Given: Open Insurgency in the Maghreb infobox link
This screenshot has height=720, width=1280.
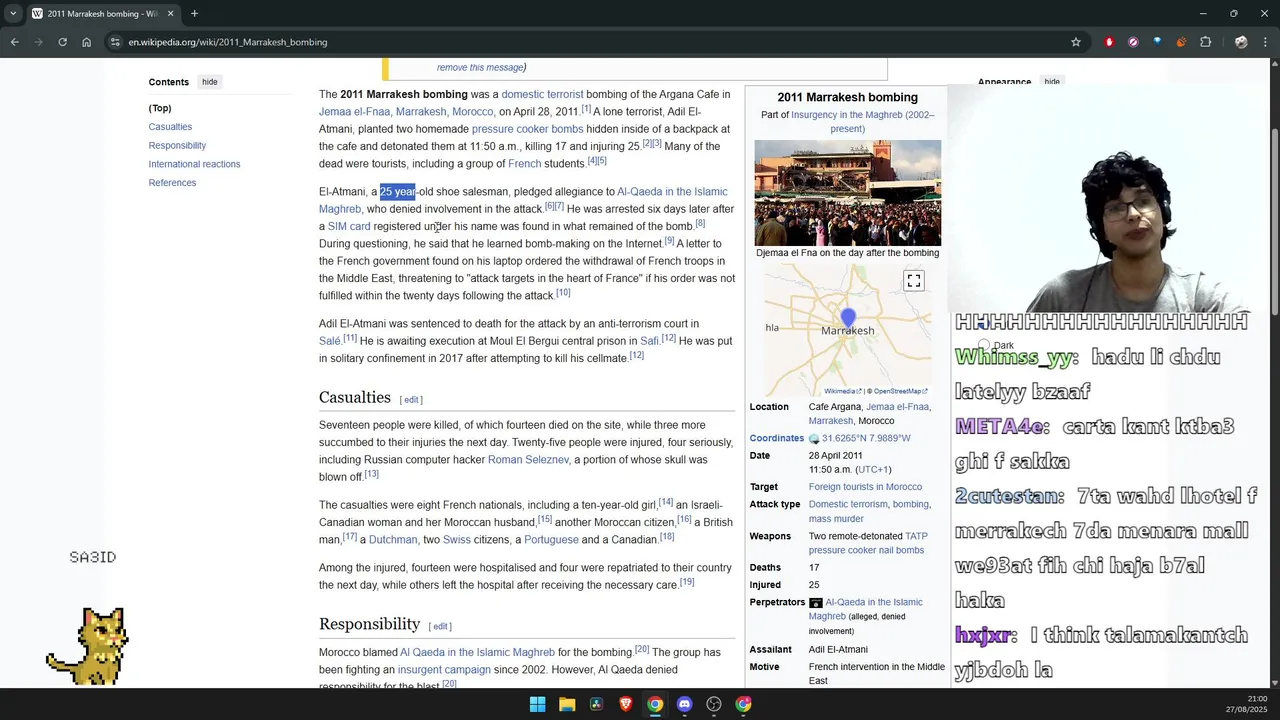Looking at the screenshot, I should [863, 122].
